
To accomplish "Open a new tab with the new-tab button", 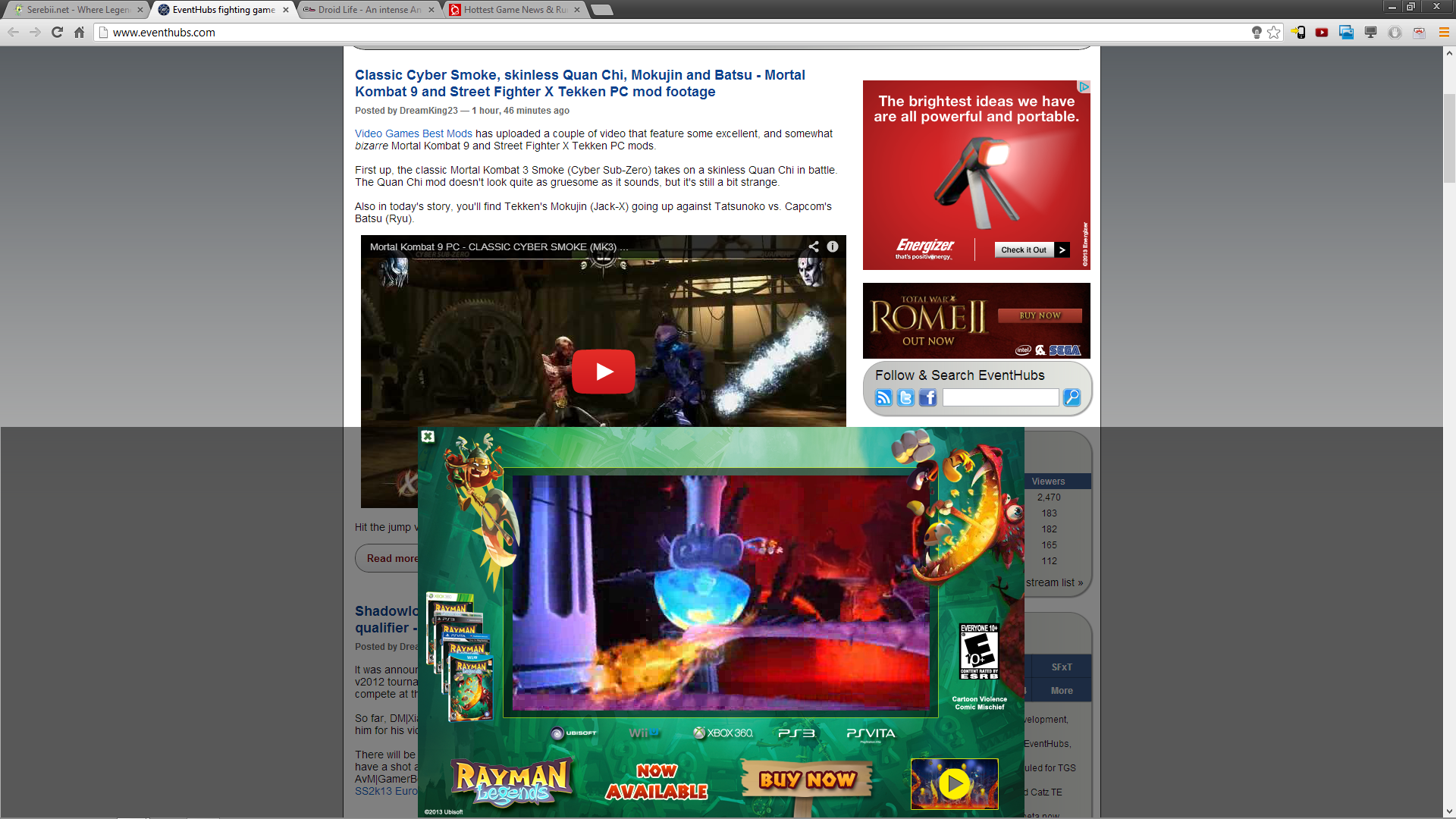I will tap(601, 10).
